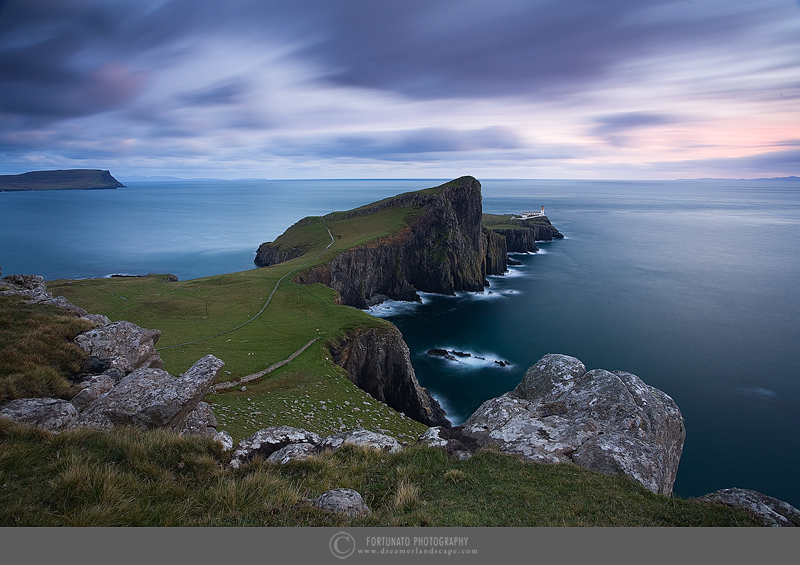This screenshot has width=800, height=565.
Task: Click the rock in the bottom right corner
Action: tap(755, 506)
